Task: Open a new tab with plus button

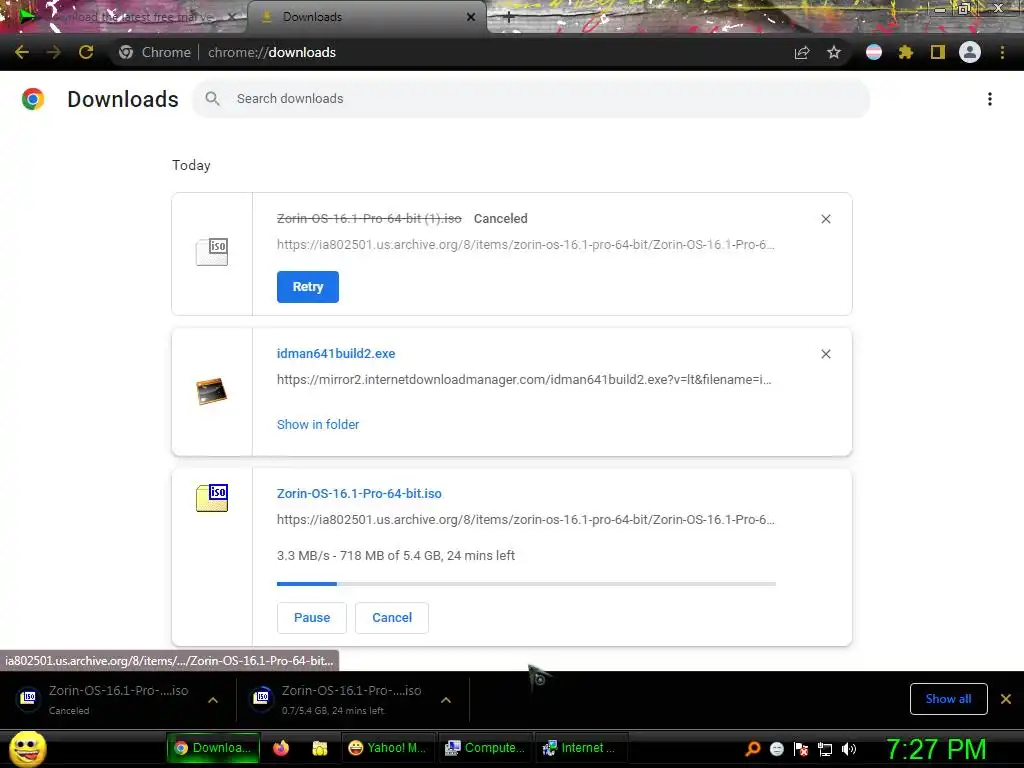Action: coord(509,18)
